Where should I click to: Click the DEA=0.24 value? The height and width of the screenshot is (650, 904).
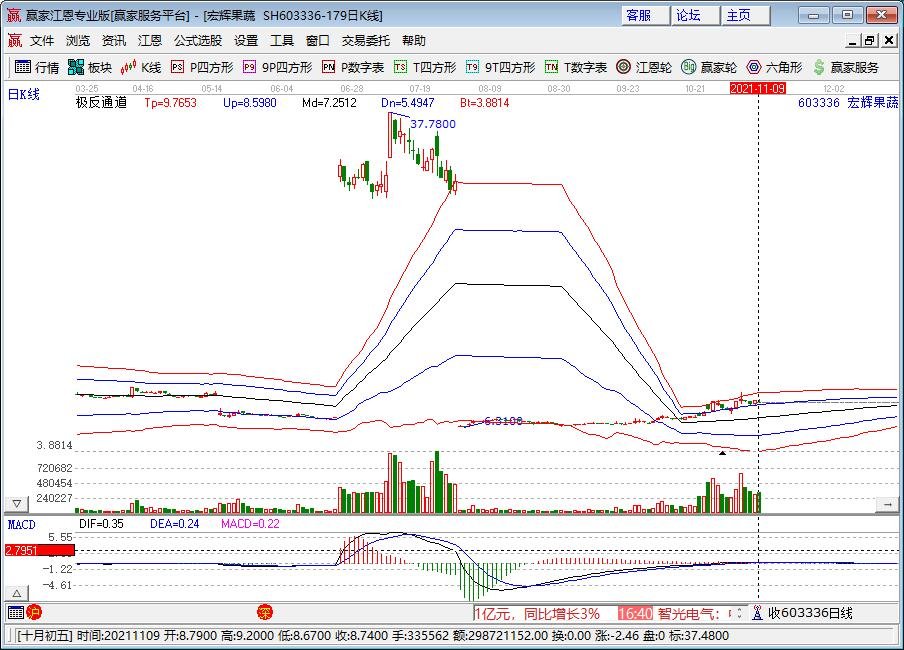[174, 524]
